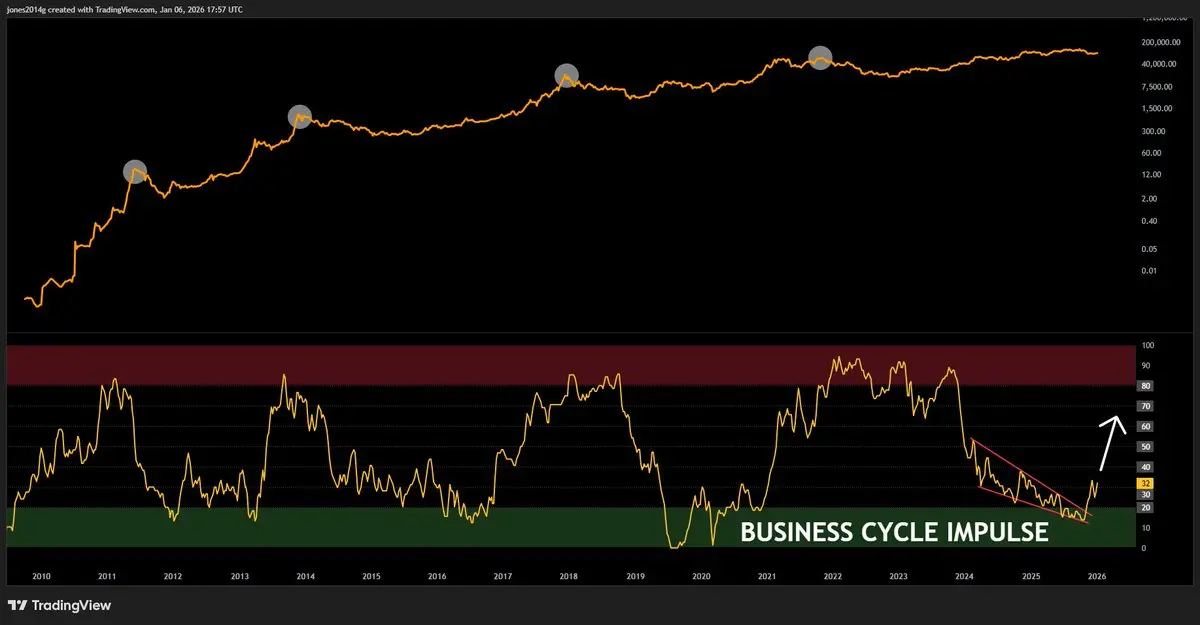This screenshot has width=1200, height=625.
Task: Click the 2018 year label
Action: (569, 577)
